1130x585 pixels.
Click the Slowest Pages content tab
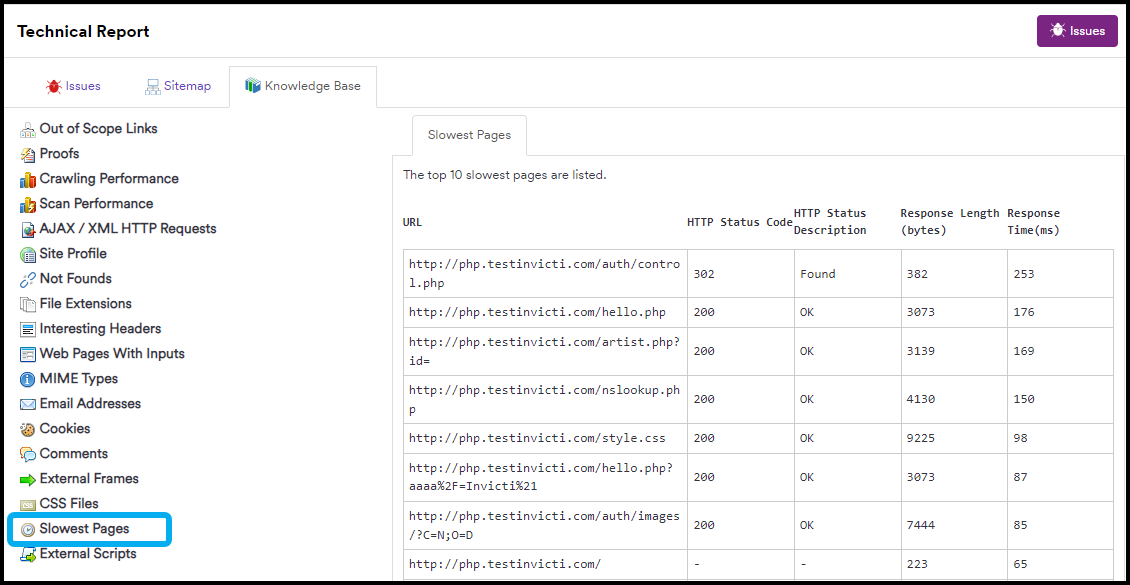469,135
